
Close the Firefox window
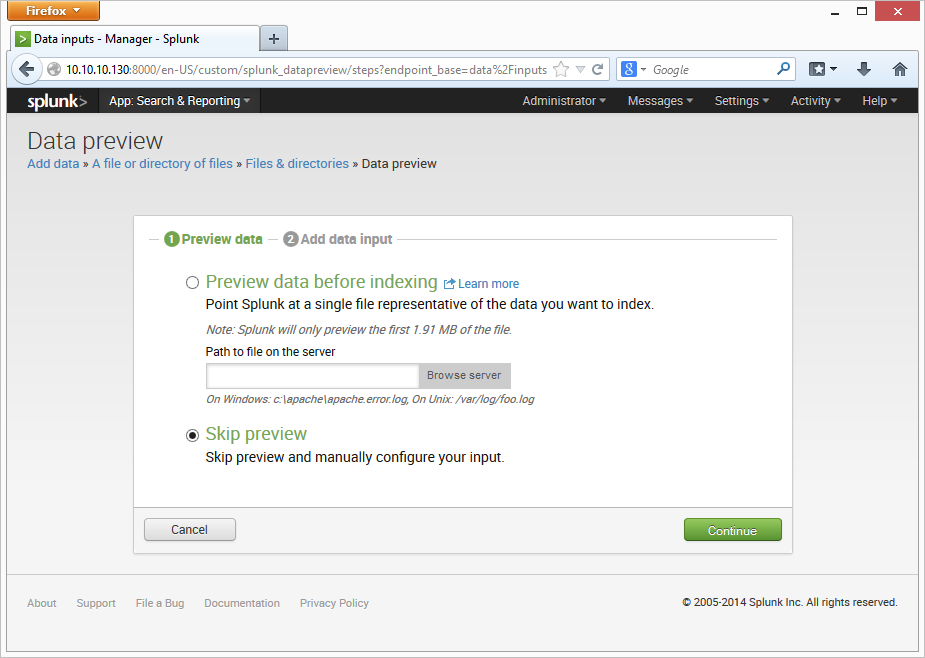coord(897,11)
